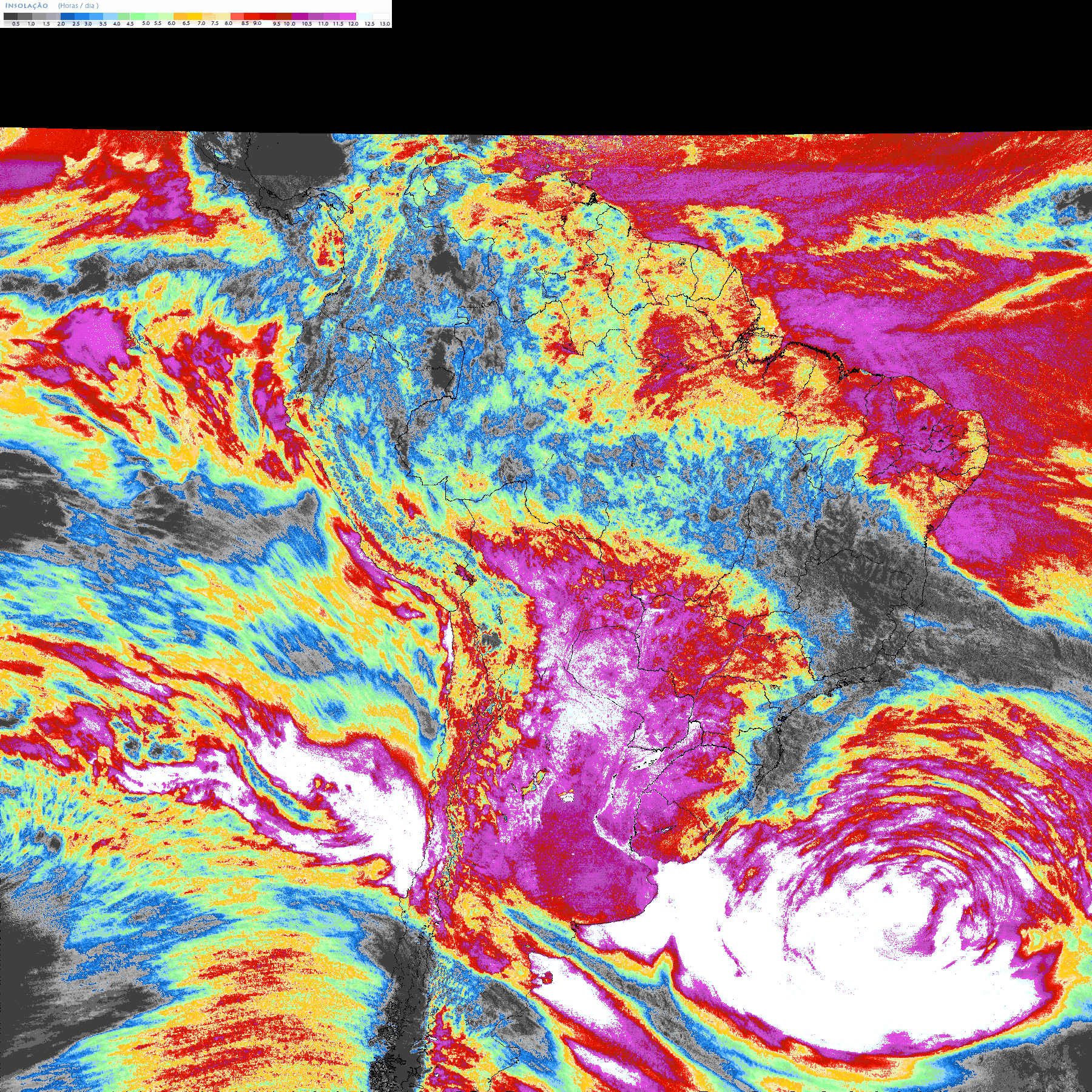Select the 11.0 legend value
The image size is (1092, 1092).
tap(323, 24)
